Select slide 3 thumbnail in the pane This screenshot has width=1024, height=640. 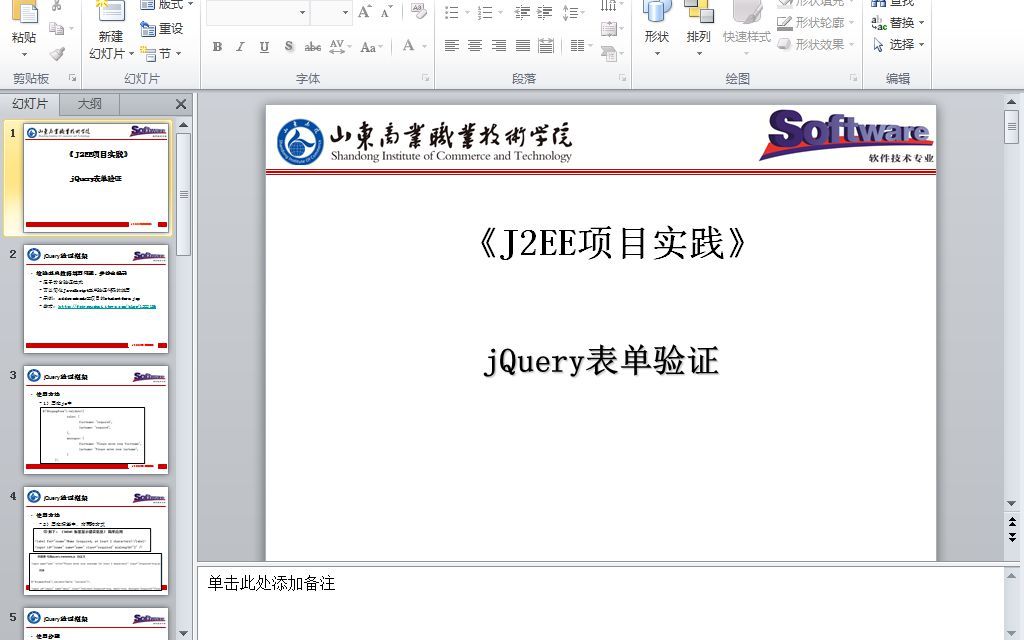96,420
